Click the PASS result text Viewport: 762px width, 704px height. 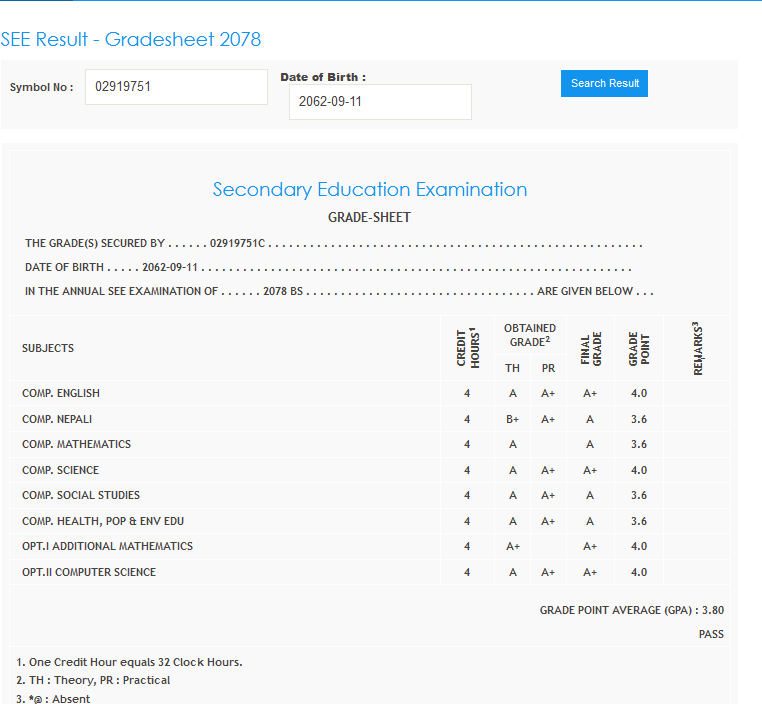(x=711, y=634)
